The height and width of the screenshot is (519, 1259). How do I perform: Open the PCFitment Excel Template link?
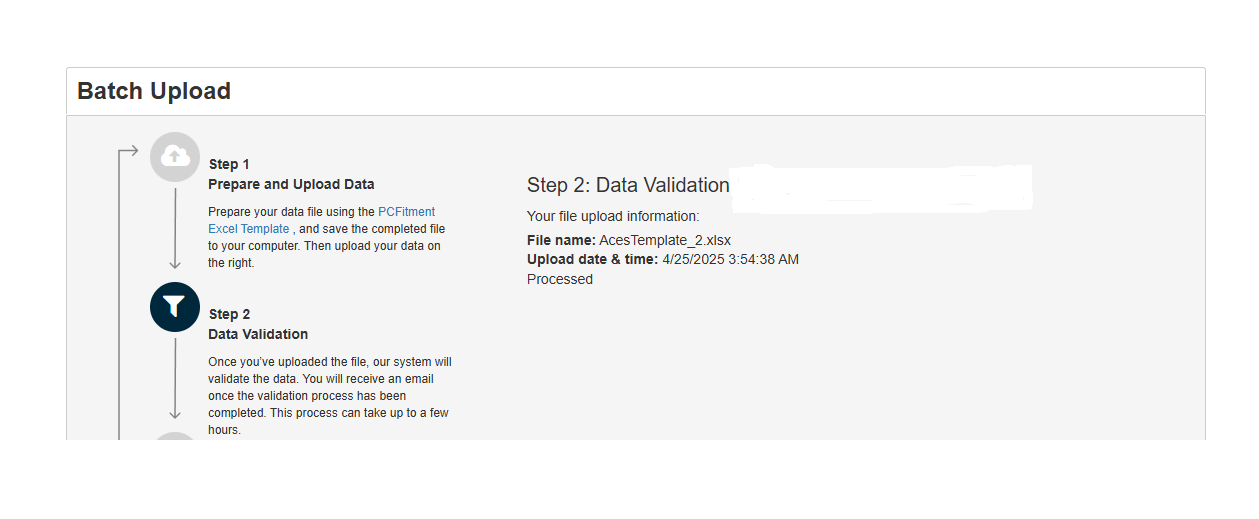(406, 212)
